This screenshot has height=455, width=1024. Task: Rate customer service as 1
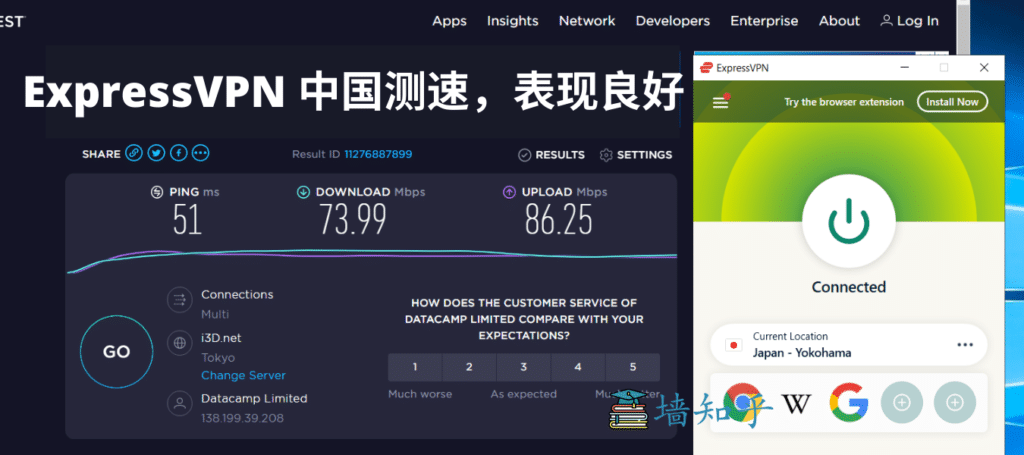(x=415, y=368)
